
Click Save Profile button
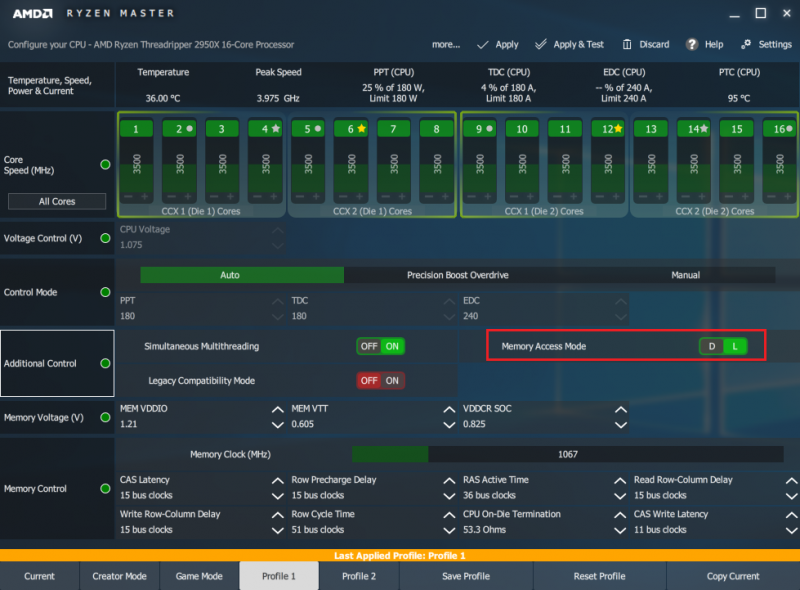click(x=466, y=576)
